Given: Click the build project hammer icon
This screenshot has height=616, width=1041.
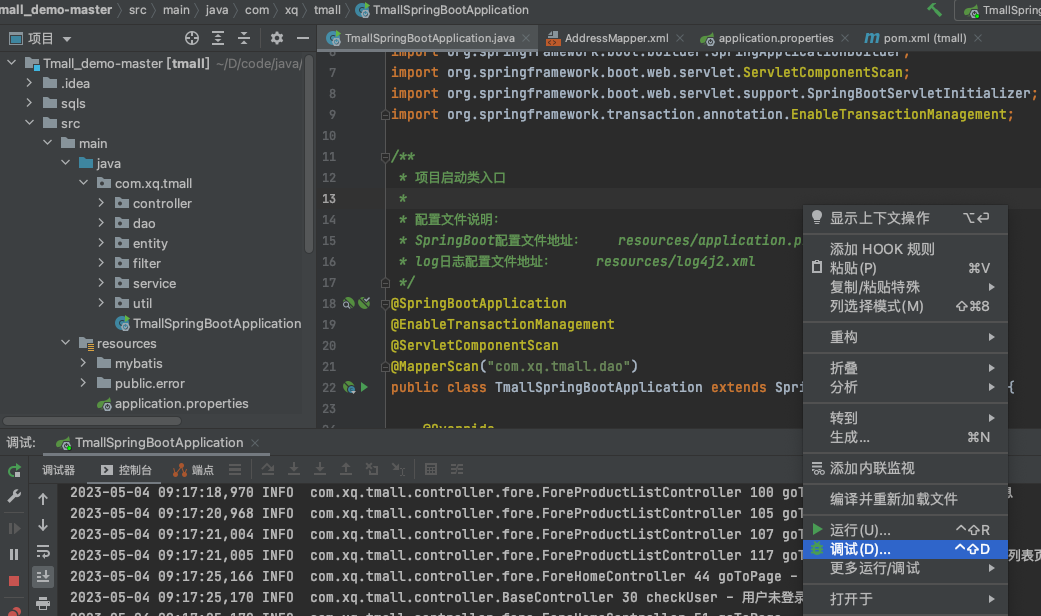Looking at the screenshot, I should point(934,10).
